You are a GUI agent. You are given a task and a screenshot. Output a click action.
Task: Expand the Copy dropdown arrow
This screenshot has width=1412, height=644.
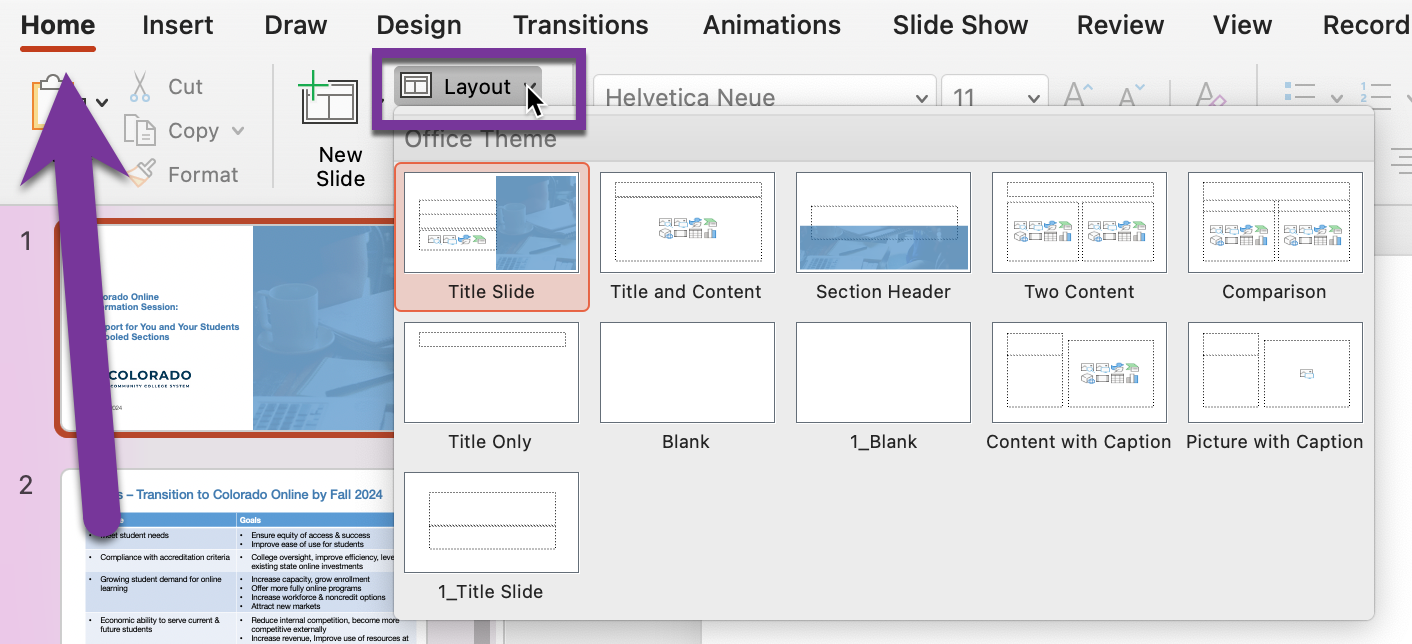tap(238, 130)
